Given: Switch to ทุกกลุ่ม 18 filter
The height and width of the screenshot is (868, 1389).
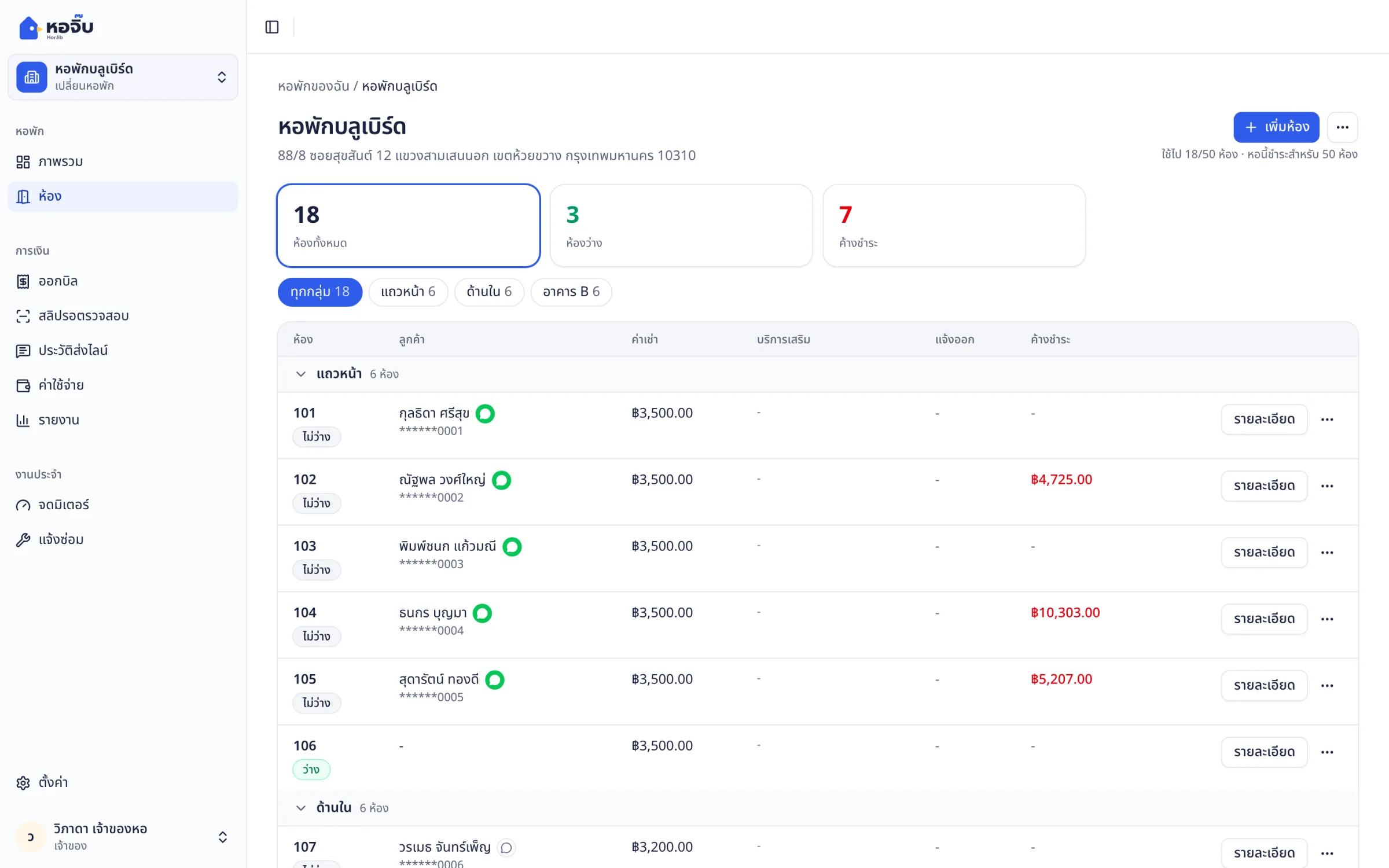Looking at the screenshot, I should pyautogui.click(x=320, y=292).
